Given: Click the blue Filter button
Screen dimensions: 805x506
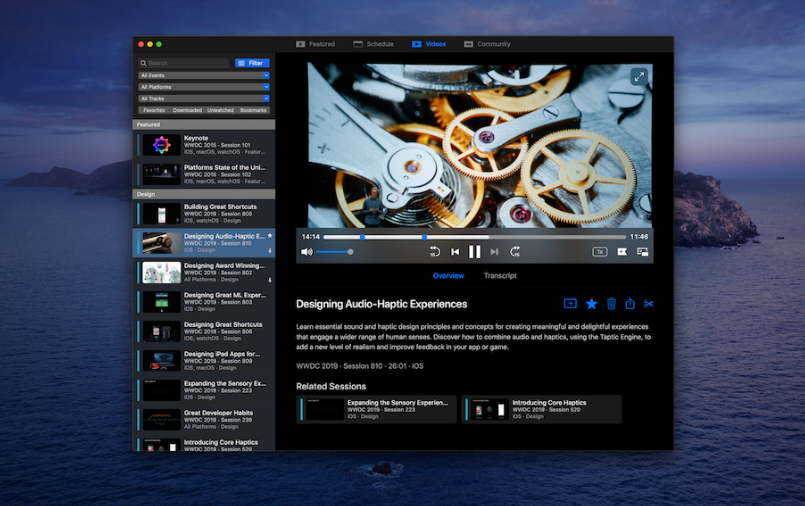Looking at the screenshot, I should 252,63.
